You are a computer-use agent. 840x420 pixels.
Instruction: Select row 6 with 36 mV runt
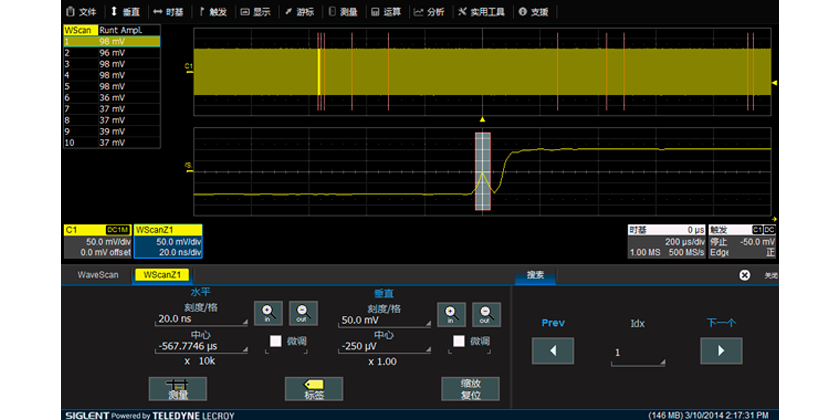tap(110, 97)
